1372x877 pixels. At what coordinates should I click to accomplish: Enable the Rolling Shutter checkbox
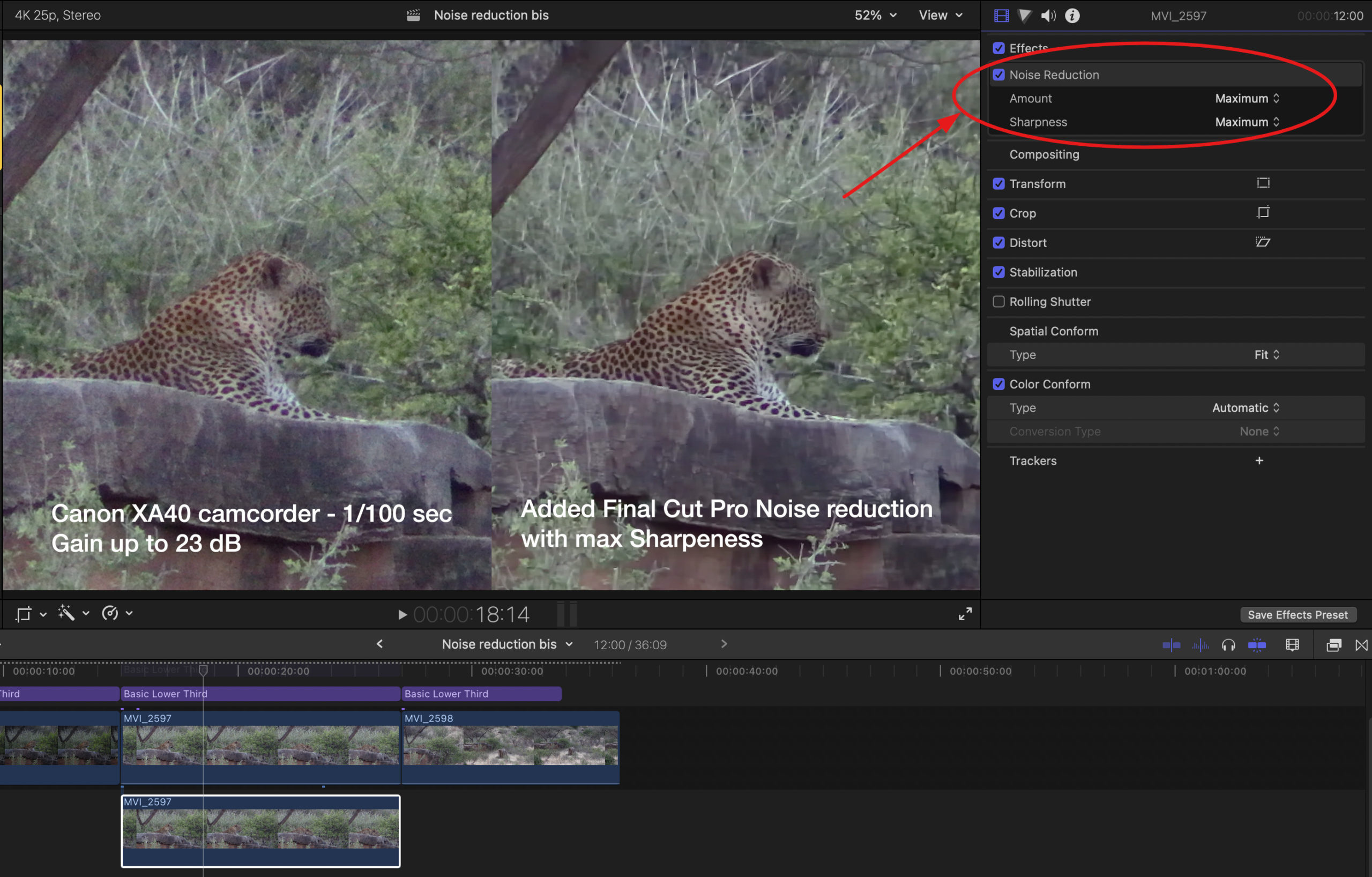[998, 301]
